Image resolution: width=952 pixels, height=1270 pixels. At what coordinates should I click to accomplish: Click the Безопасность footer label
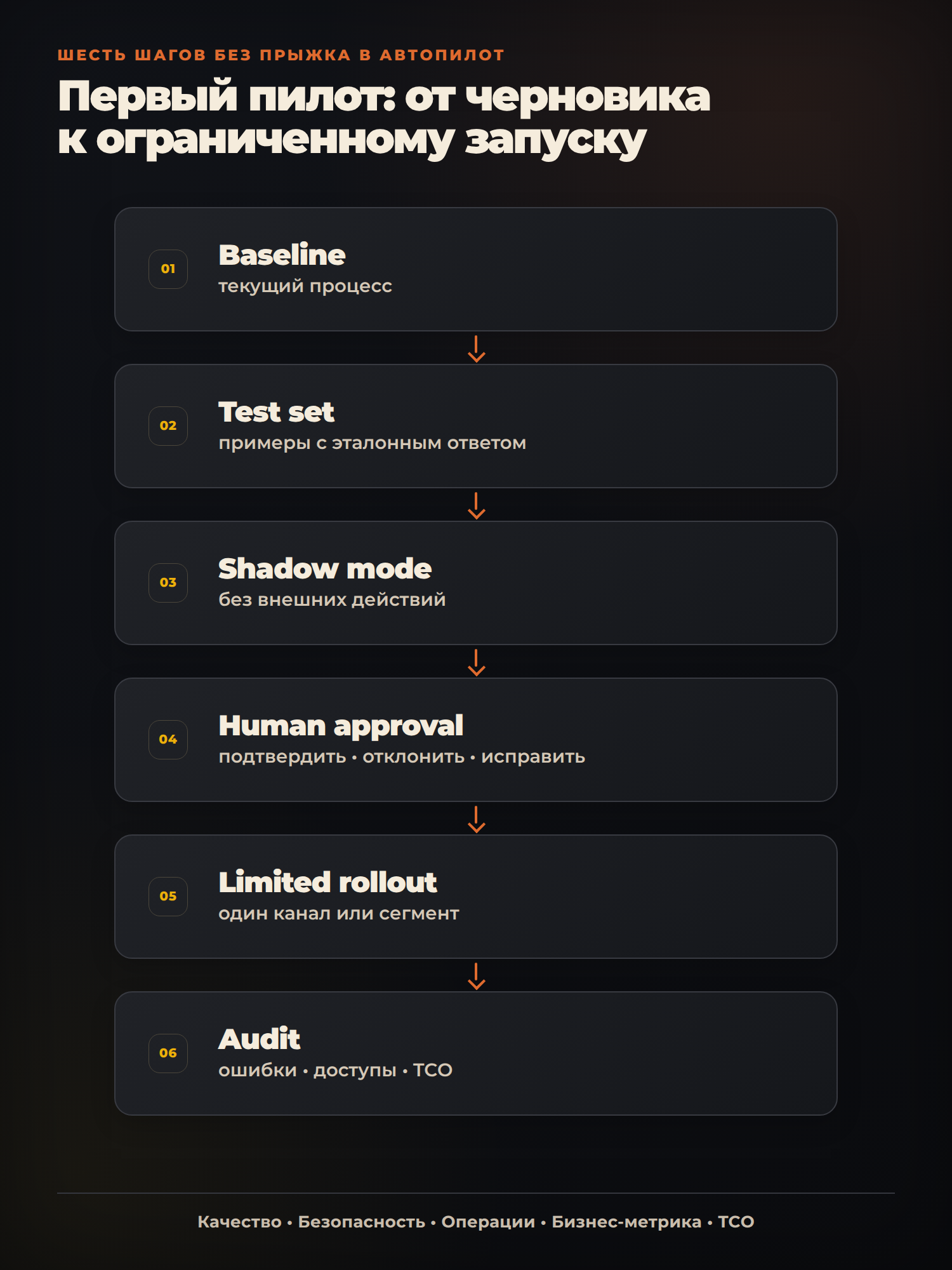click(361, 1222)
